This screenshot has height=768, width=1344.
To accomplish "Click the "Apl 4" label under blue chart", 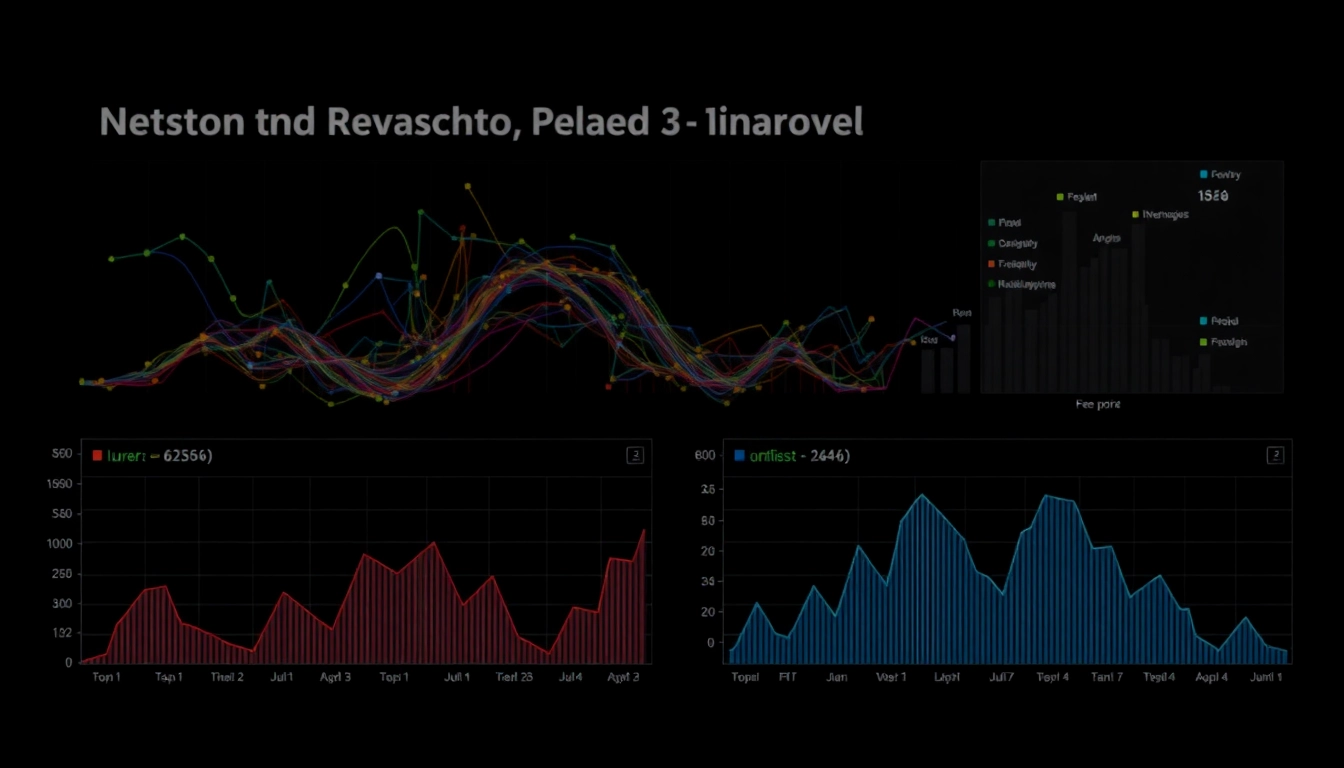I will tap(1211, 677).
